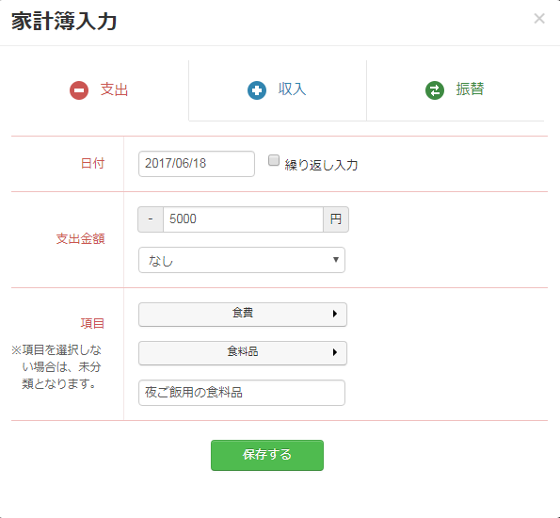560x518 pixels.
Task: Click the 繰り返し入力 checkbox label
Action: (321, 165)
